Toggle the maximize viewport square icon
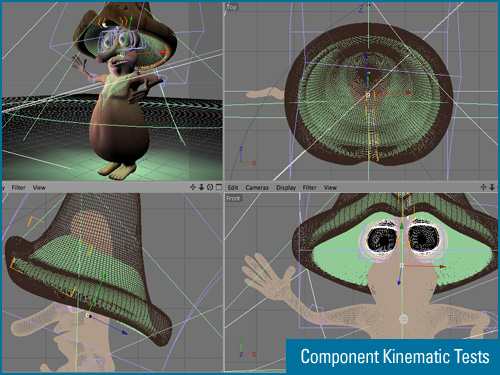 point(219,187)
